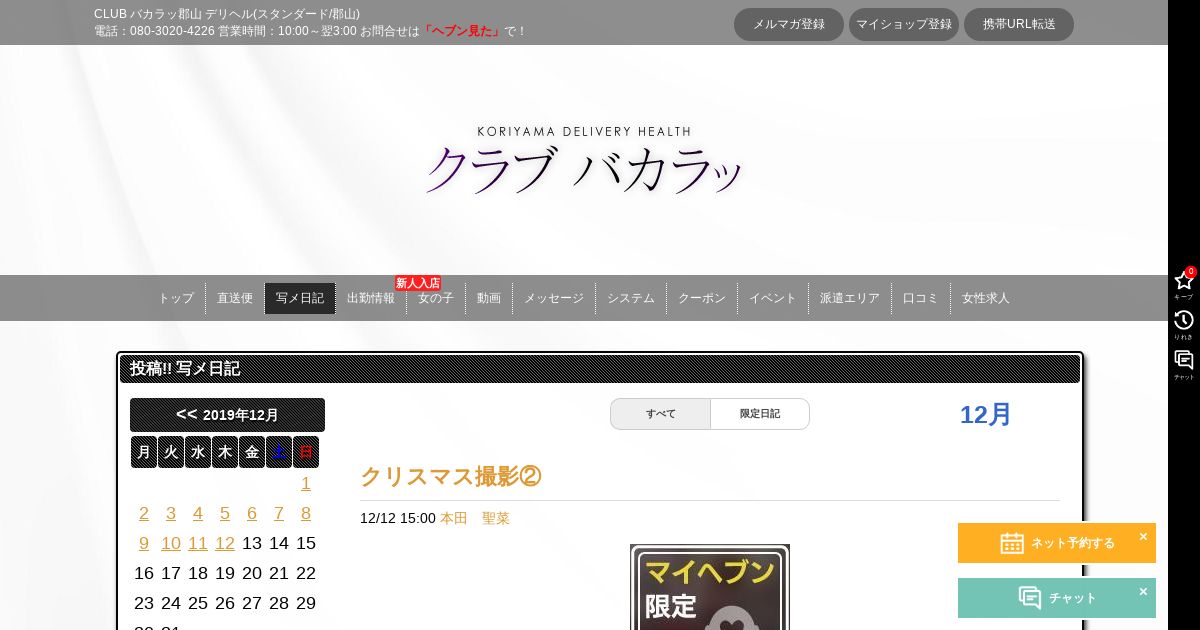Select calendar date 5
The height and width of the screenshot is (630, 1200).
point(225,513)
